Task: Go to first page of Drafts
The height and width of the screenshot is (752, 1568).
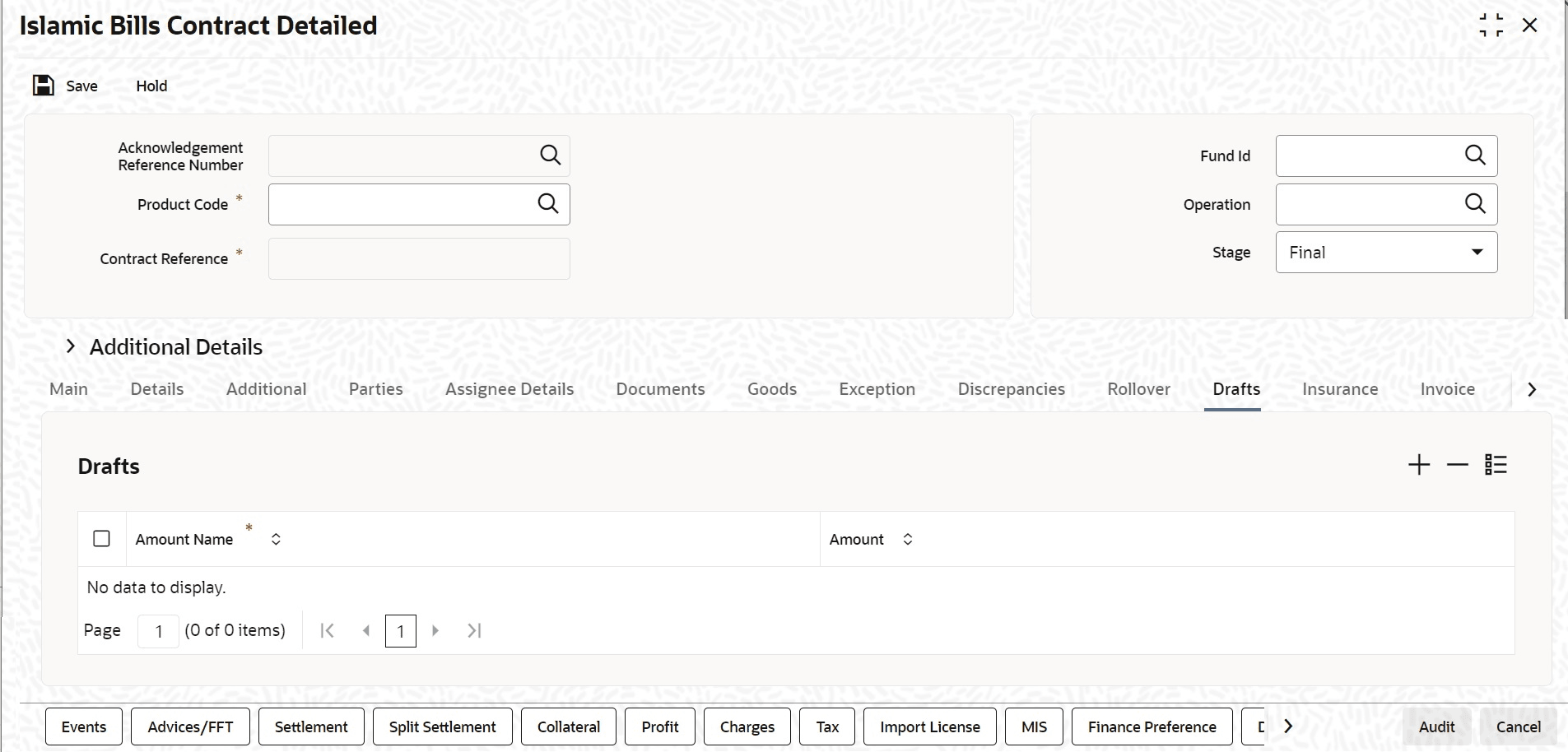Action: click(327, 631)
